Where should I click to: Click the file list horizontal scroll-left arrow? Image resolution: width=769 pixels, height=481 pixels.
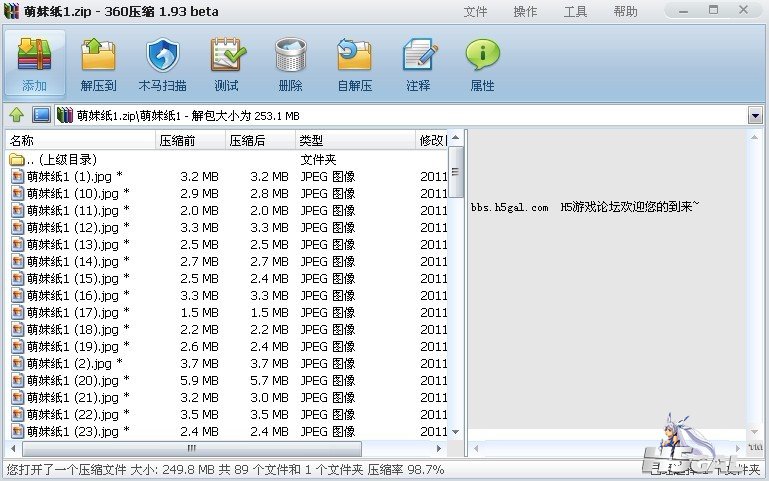[13, 448]
